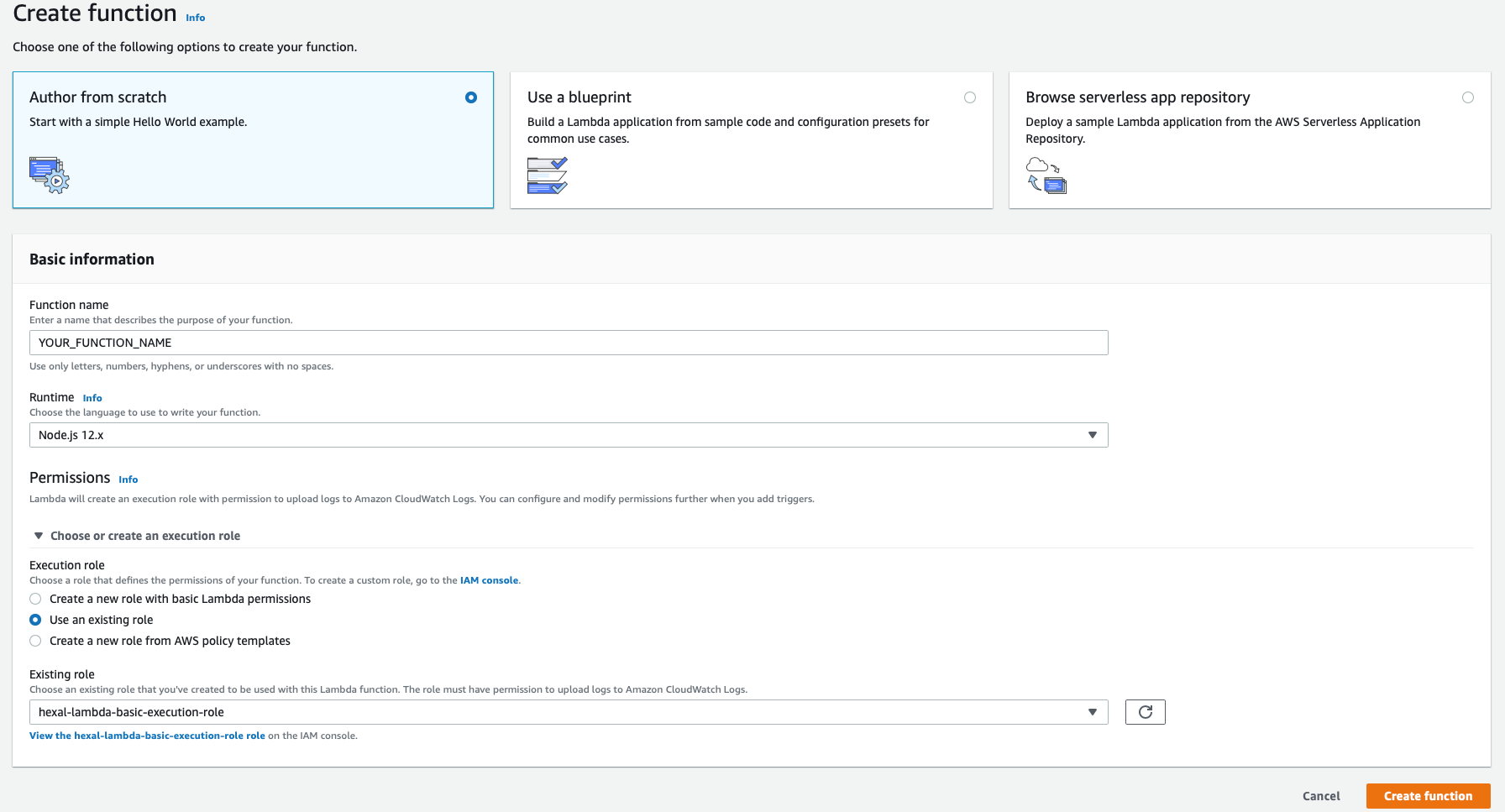
Task: Open the IAM console link
Action: 489,580
